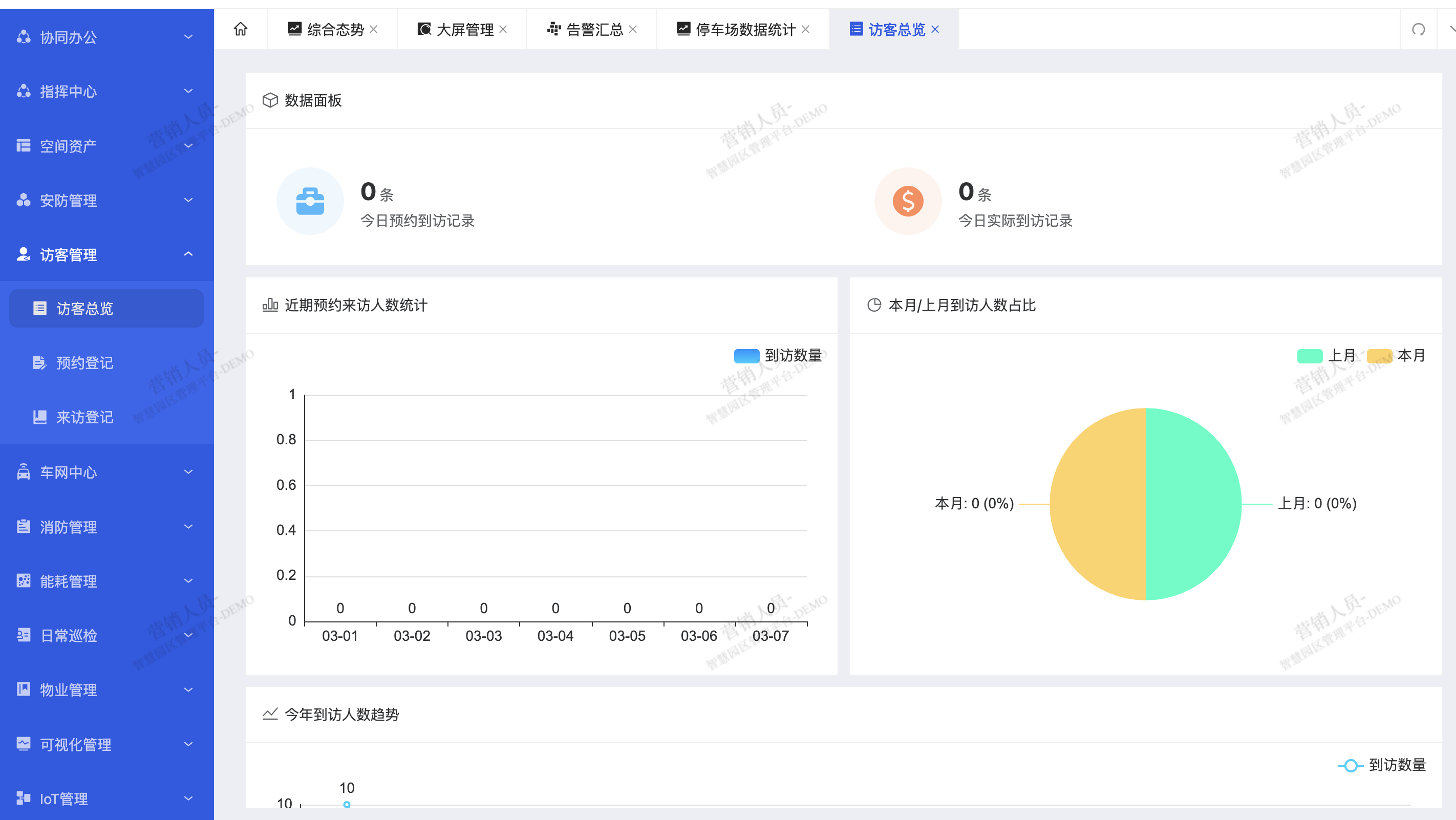Click the home icon tab
Image resolution: width=1456 pixels, height=820 pixels.
click(x=240, y=29)
